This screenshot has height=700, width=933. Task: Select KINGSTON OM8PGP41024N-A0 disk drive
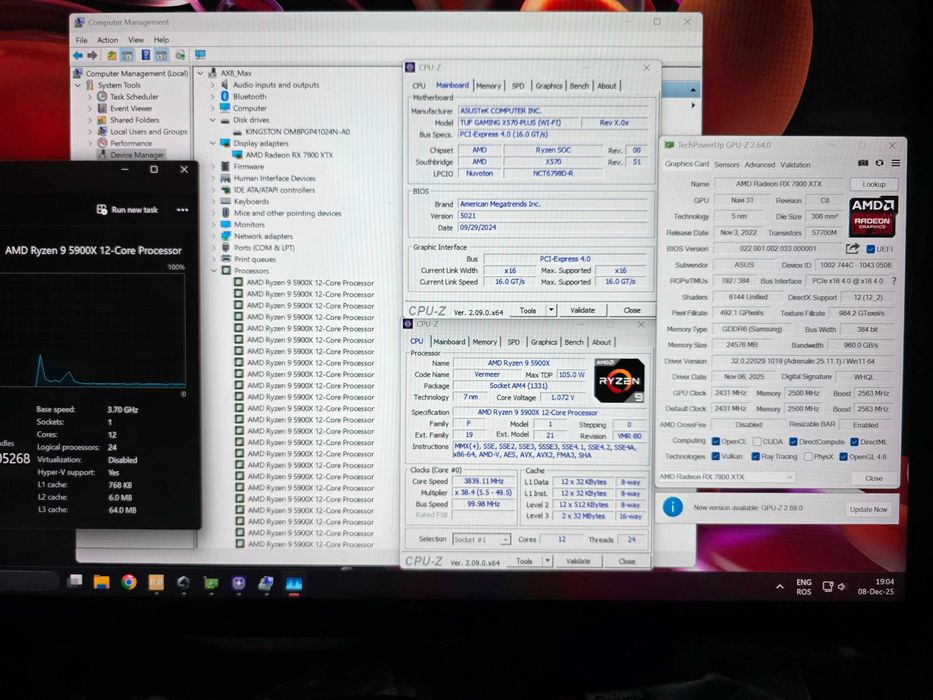291,132
